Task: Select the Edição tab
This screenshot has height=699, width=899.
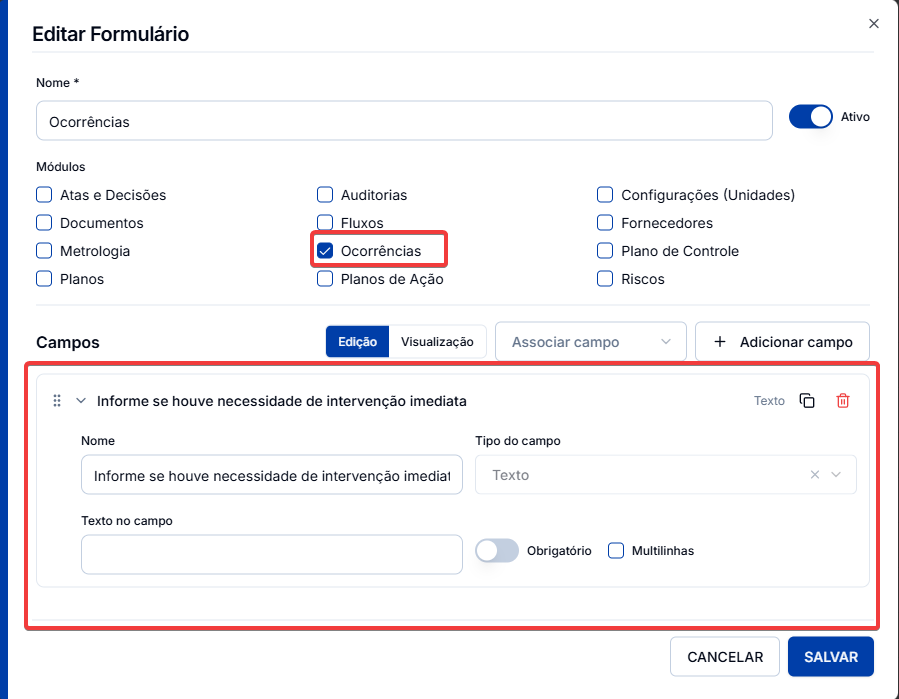Action: pyautogui.click(x=357, y=342)
